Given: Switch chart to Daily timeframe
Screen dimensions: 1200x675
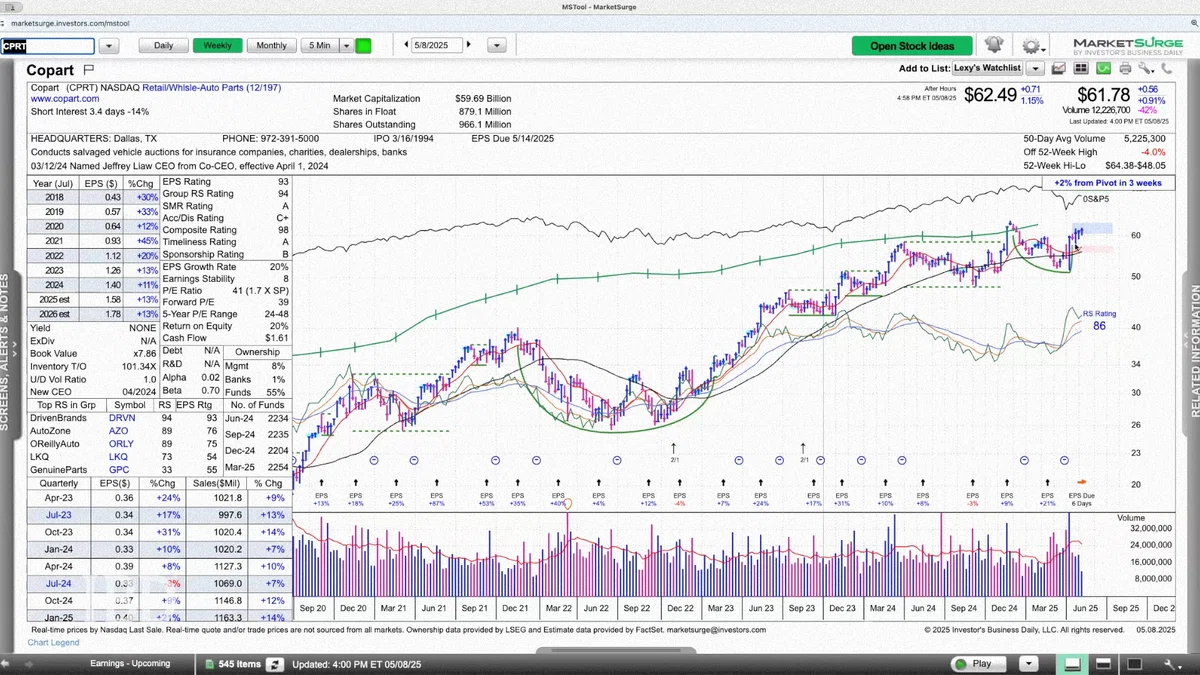Looking at the screenshot, I should click(x=163, y=46).
